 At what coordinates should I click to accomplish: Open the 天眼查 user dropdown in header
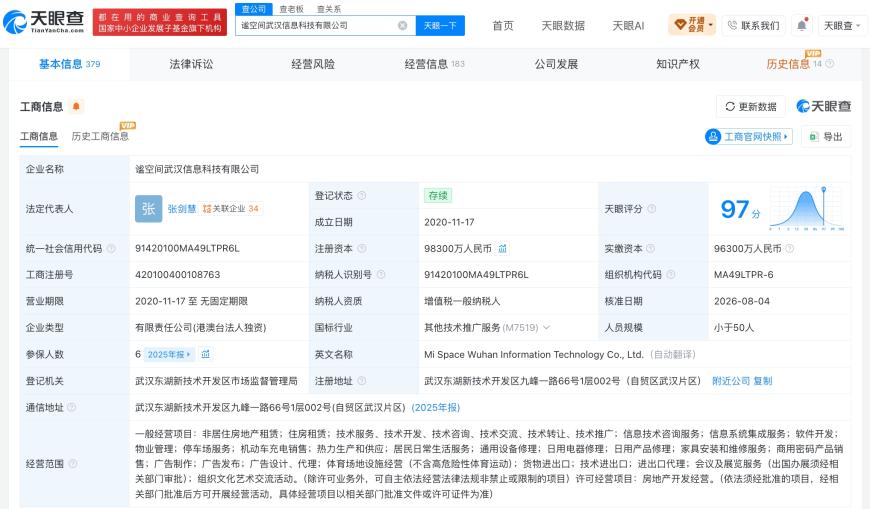pyautogui.click(x=842, y=26)
